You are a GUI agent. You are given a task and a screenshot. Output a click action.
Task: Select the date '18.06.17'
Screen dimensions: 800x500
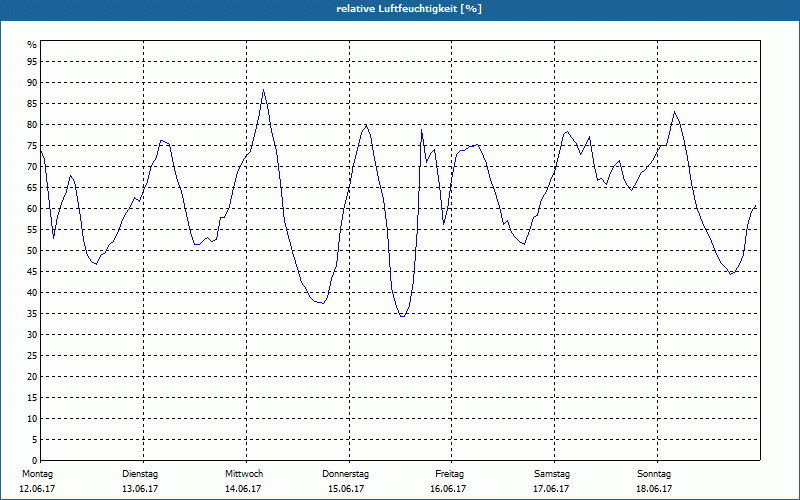point(654,489)
